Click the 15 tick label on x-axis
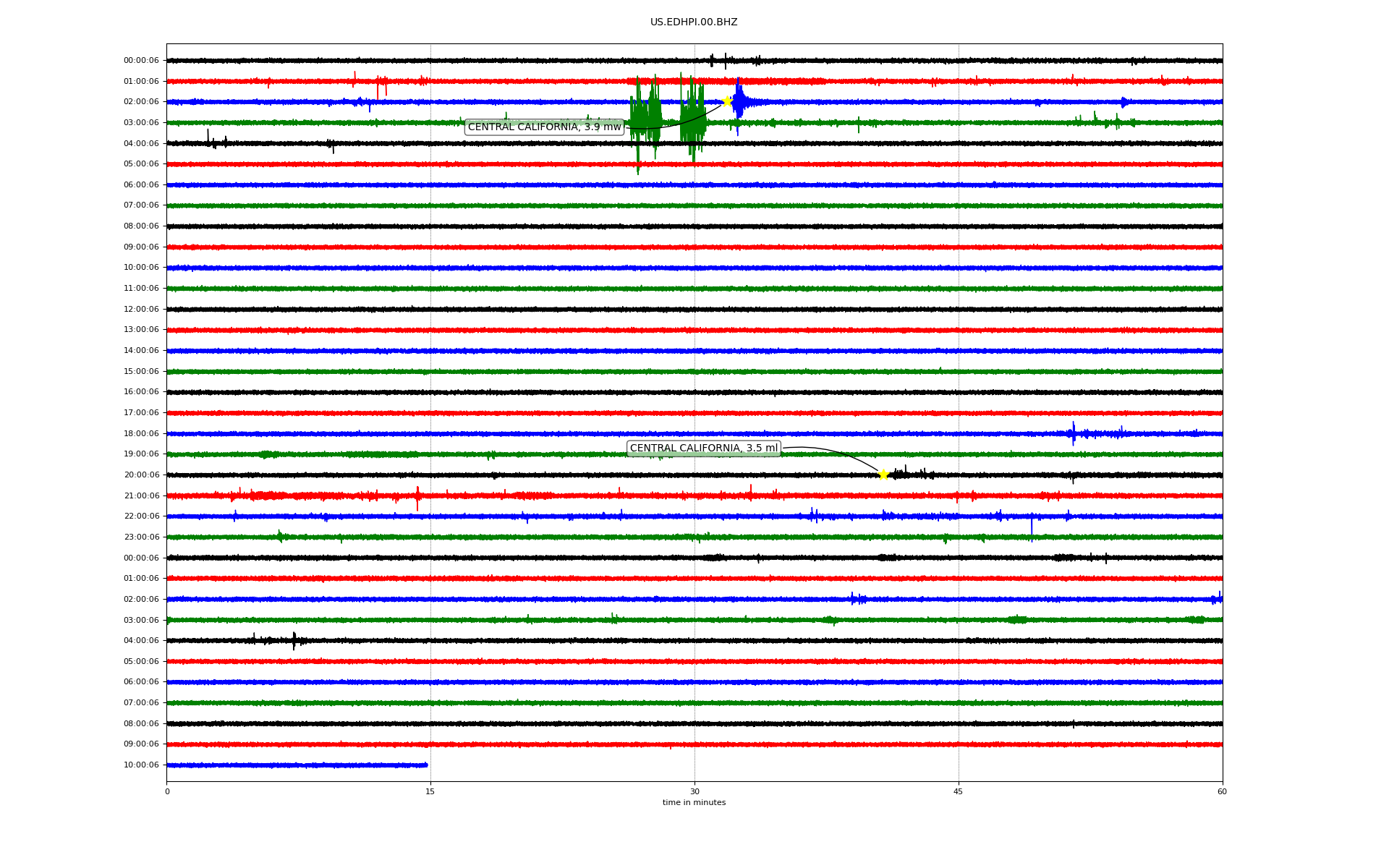 (430, 791)
